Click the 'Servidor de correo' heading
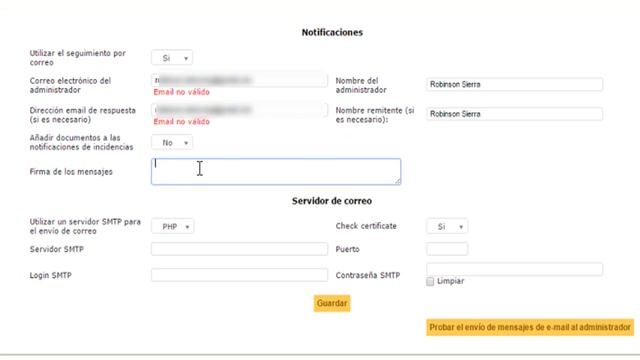The width and height of the screenshot is (640, 360). [x=332, y=201]
